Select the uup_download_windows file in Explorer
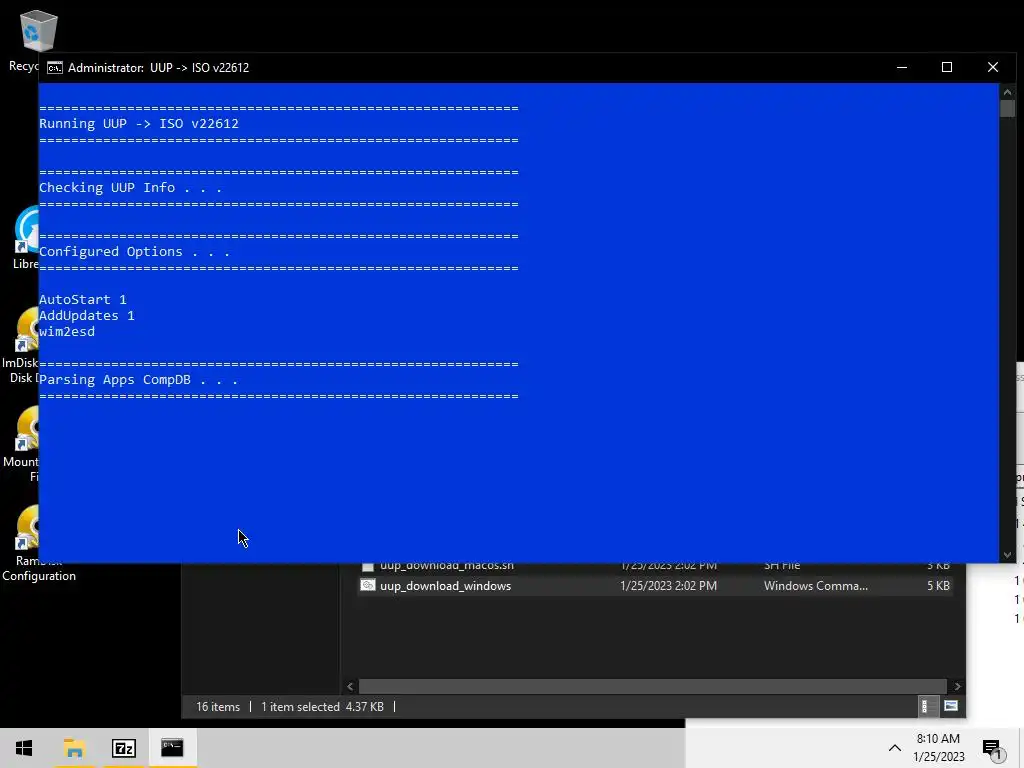The height and width of the screenshot is (768, 1024). [x=654, y=586]
